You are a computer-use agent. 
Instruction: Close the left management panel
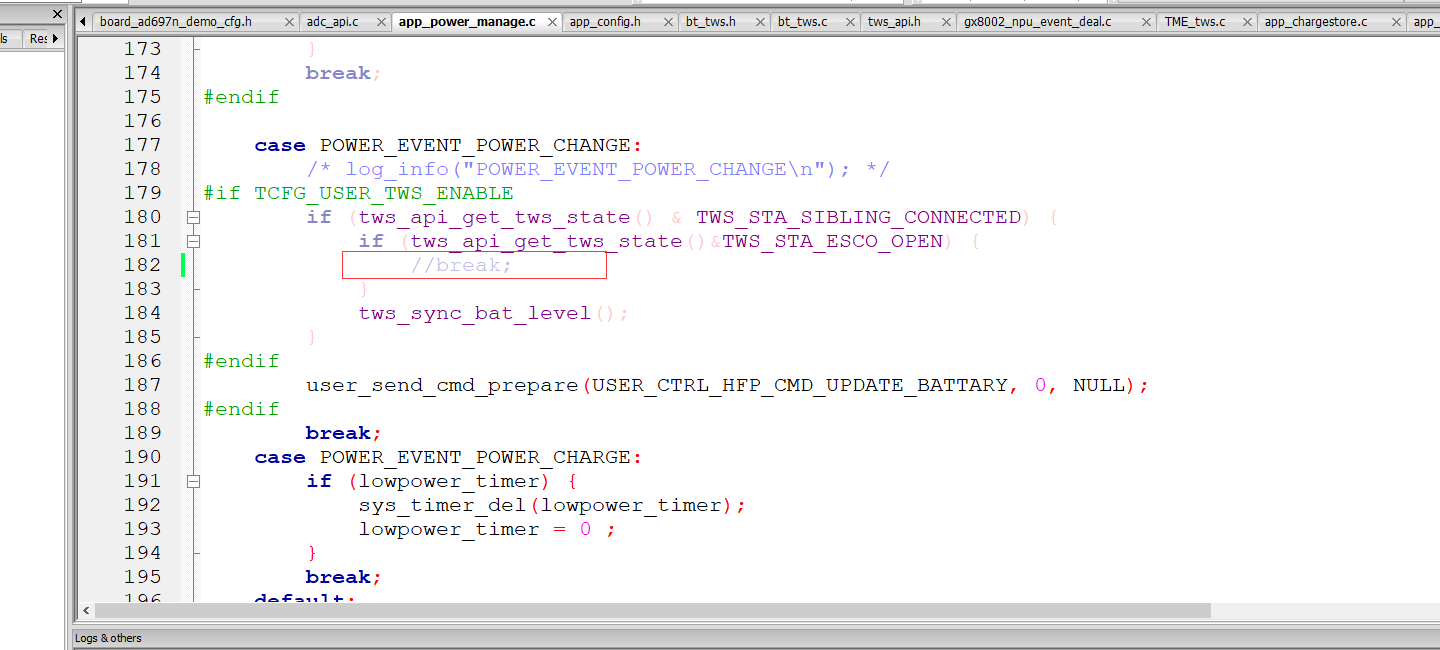56,16
